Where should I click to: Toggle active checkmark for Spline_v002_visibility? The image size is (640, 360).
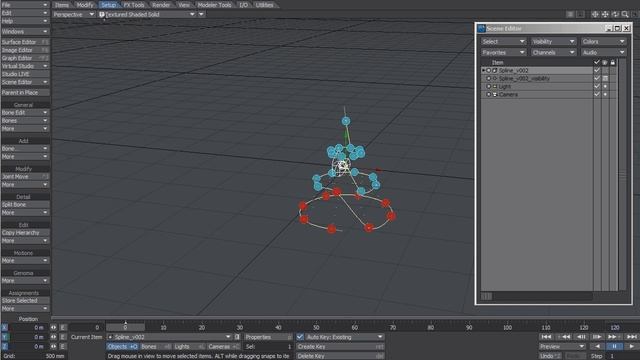coord(597,78)
